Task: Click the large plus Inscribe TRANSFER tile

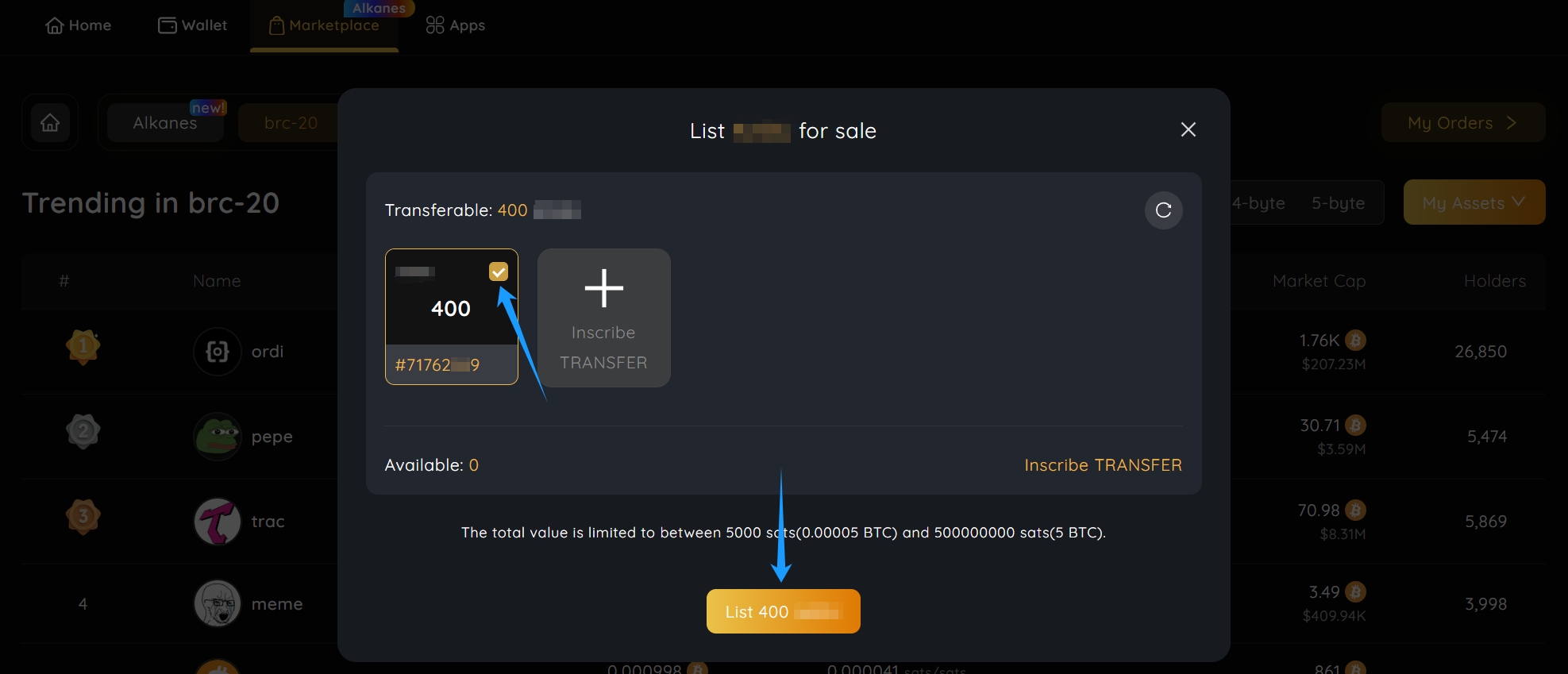Action: pyautogui.click(x=603, y=318)
